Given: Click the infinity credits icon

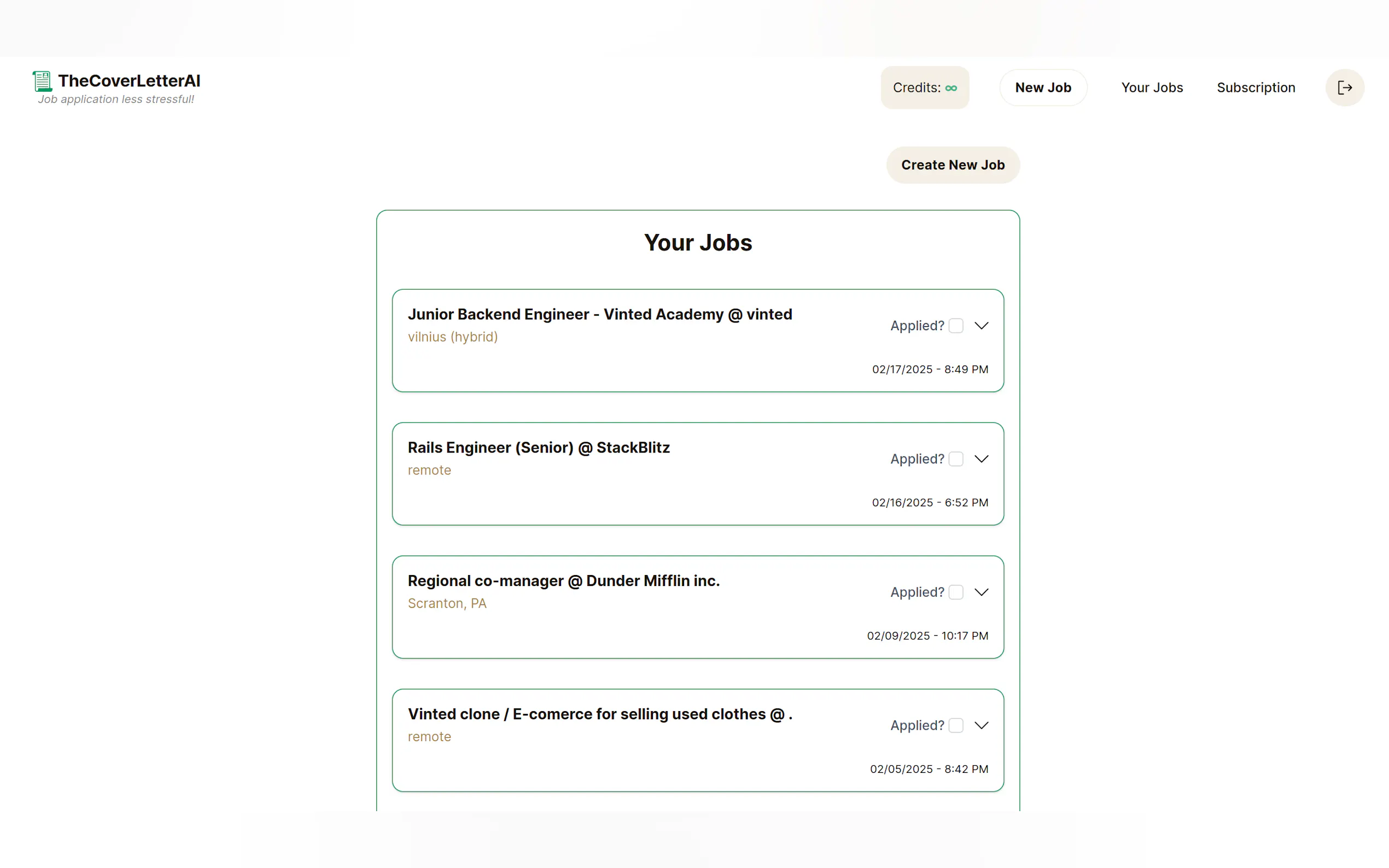Looking at the screenshot, I should coord(951,89).
